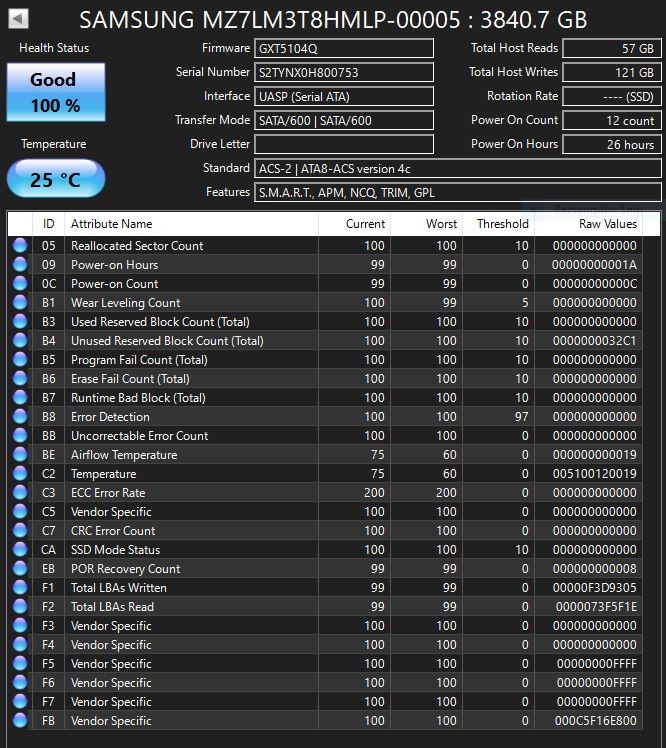Screen dimensions: 666x748
Task: Select Standard field ACS-2 | ATA8-ACS version 4c
Action: tap(458, 168)
